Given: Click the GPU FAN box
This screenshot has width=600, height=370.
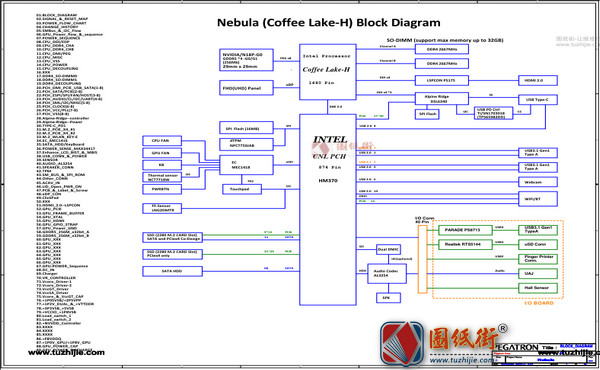Looking at the screenshot, I should (x=161, y=153).
